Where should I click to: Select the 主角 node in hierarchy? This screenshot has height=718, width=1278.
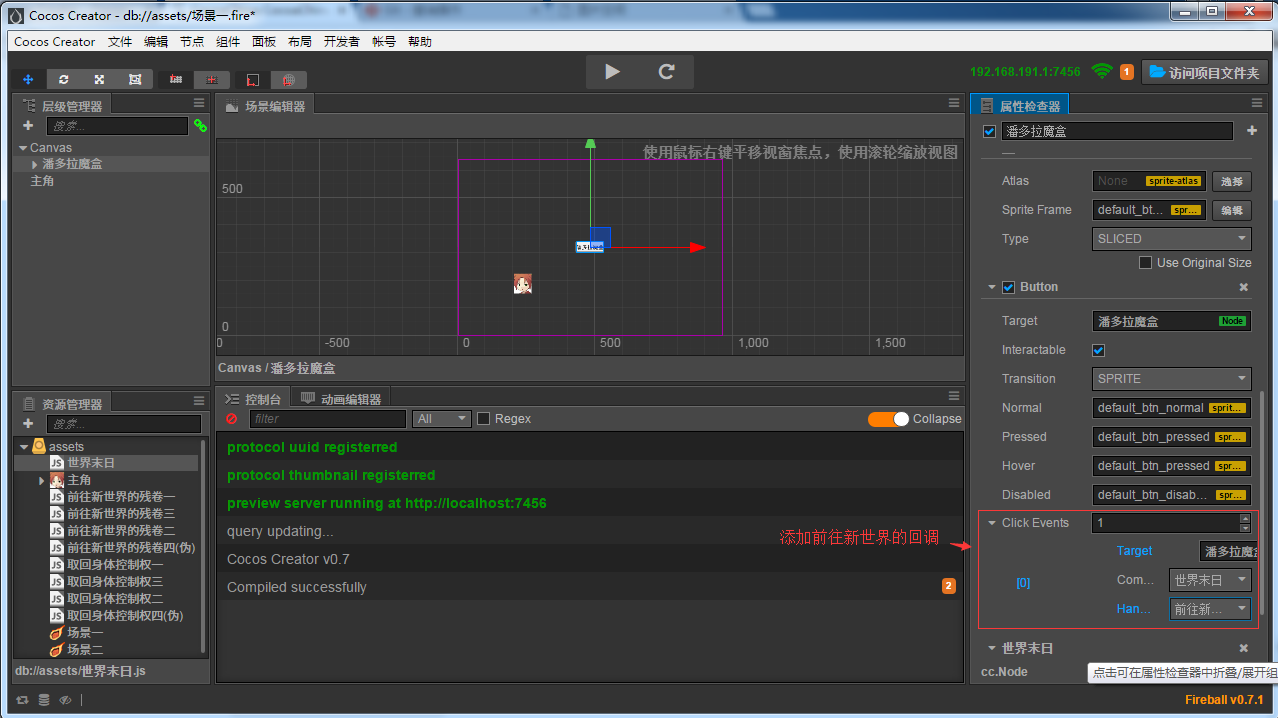(x=42, y=181)
